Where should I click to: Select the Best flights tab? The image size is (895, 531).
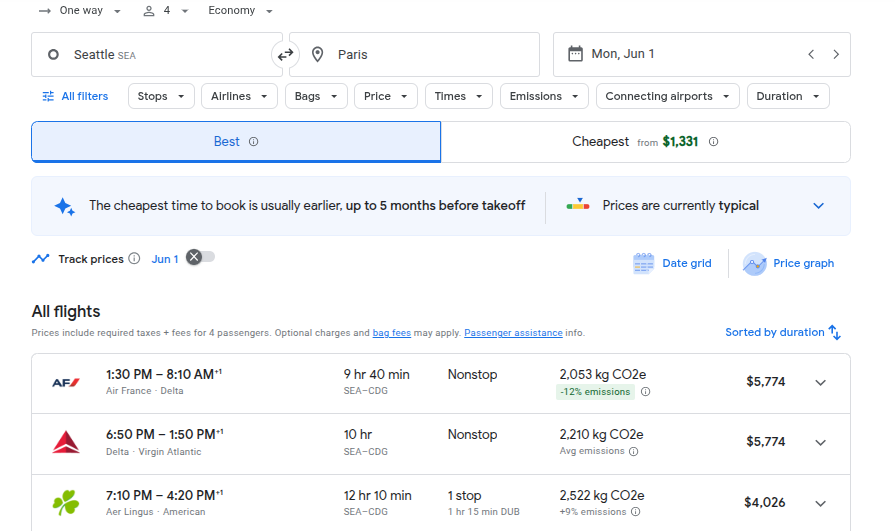(235, 142)
